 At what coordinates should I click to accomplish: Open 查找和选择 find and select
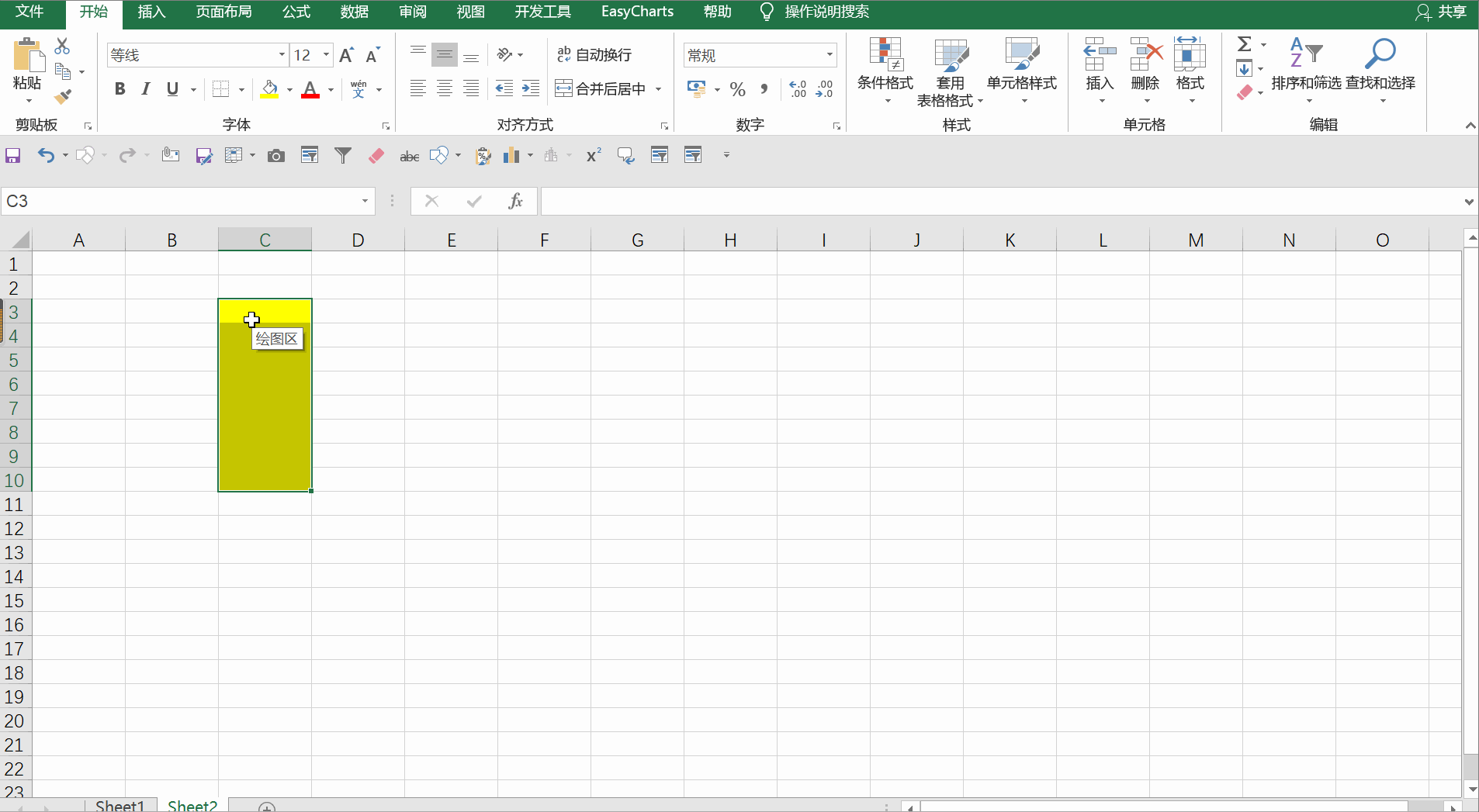click(x=1380, y=71)
